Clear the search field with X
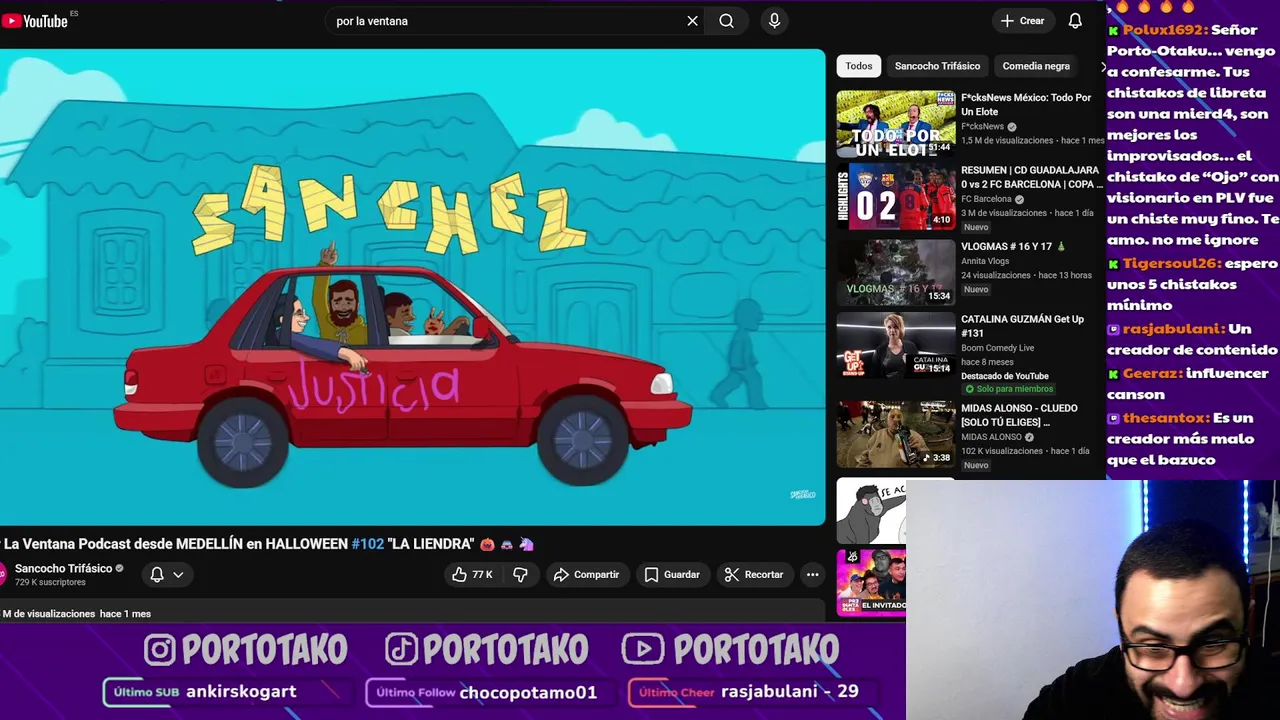The height and width of the screenshot is (720, 1280). point(692,21)
